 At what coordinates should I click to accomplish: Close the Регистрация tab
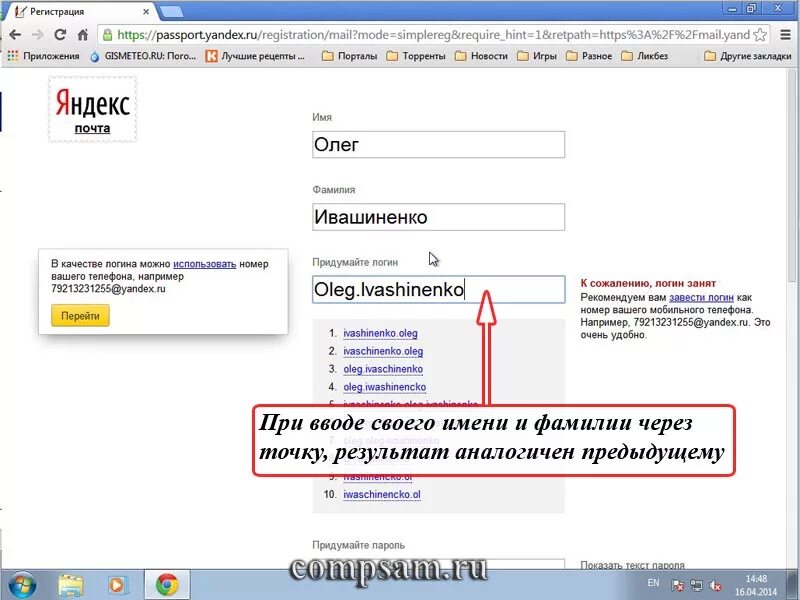click(x=146, y=11)
